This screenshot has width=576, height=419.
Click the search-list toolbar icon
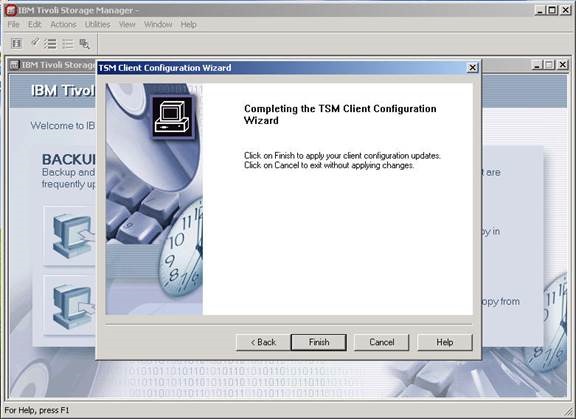[x=84, y=44]
